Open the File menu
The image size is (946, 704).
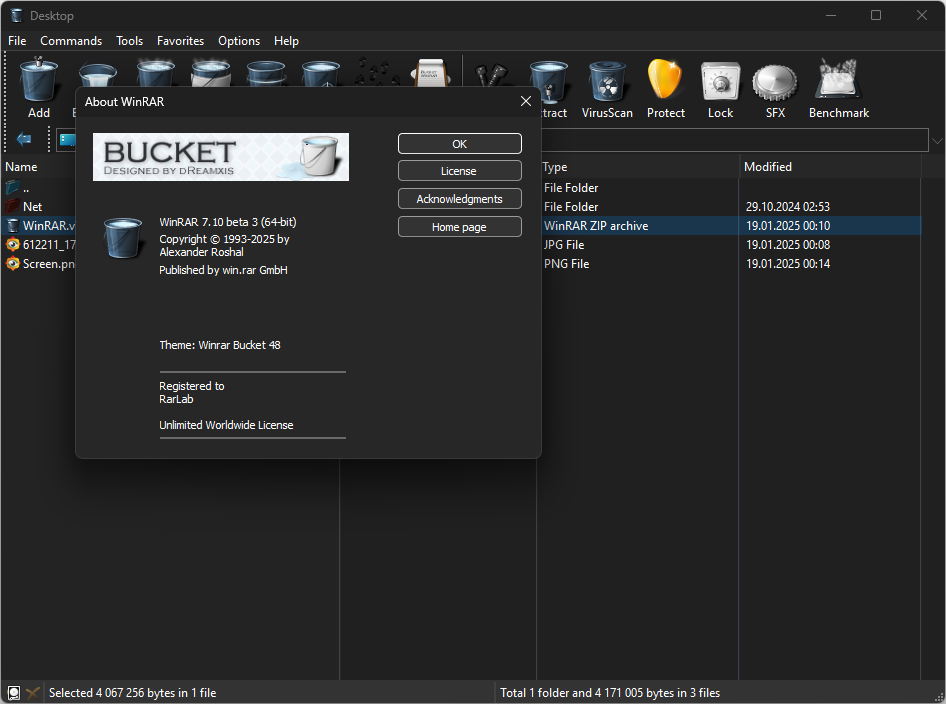coord(17,40)
